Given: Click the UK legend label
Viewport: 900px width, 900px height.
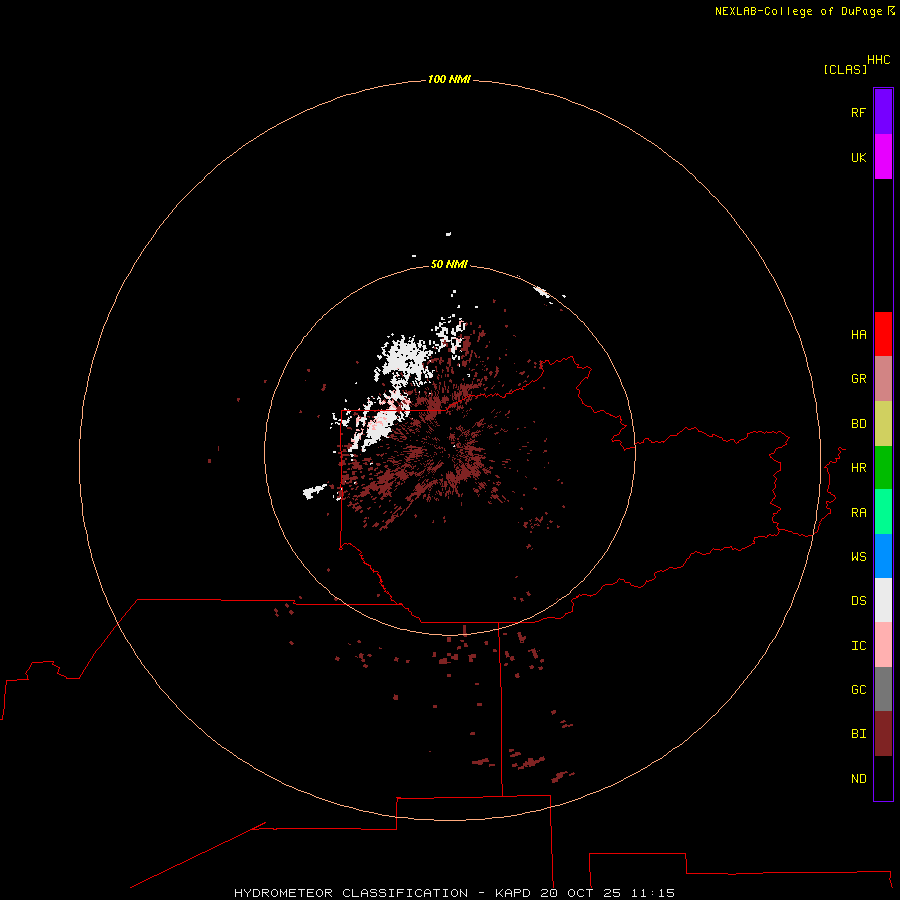Looking at the screenshot, I should pos(858,157).
